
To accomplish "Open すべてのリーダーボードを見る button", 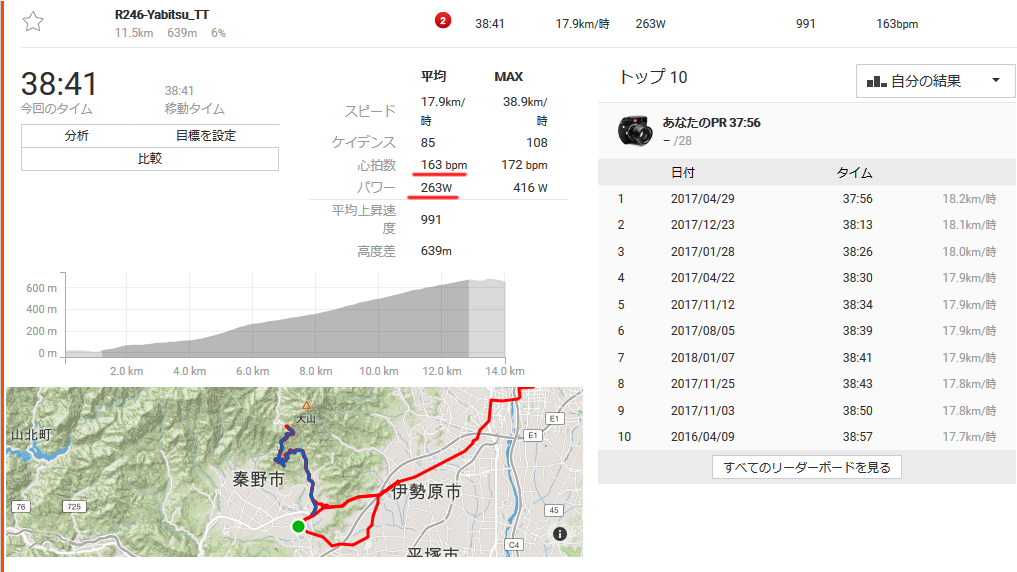I will [x=807, y=467].
